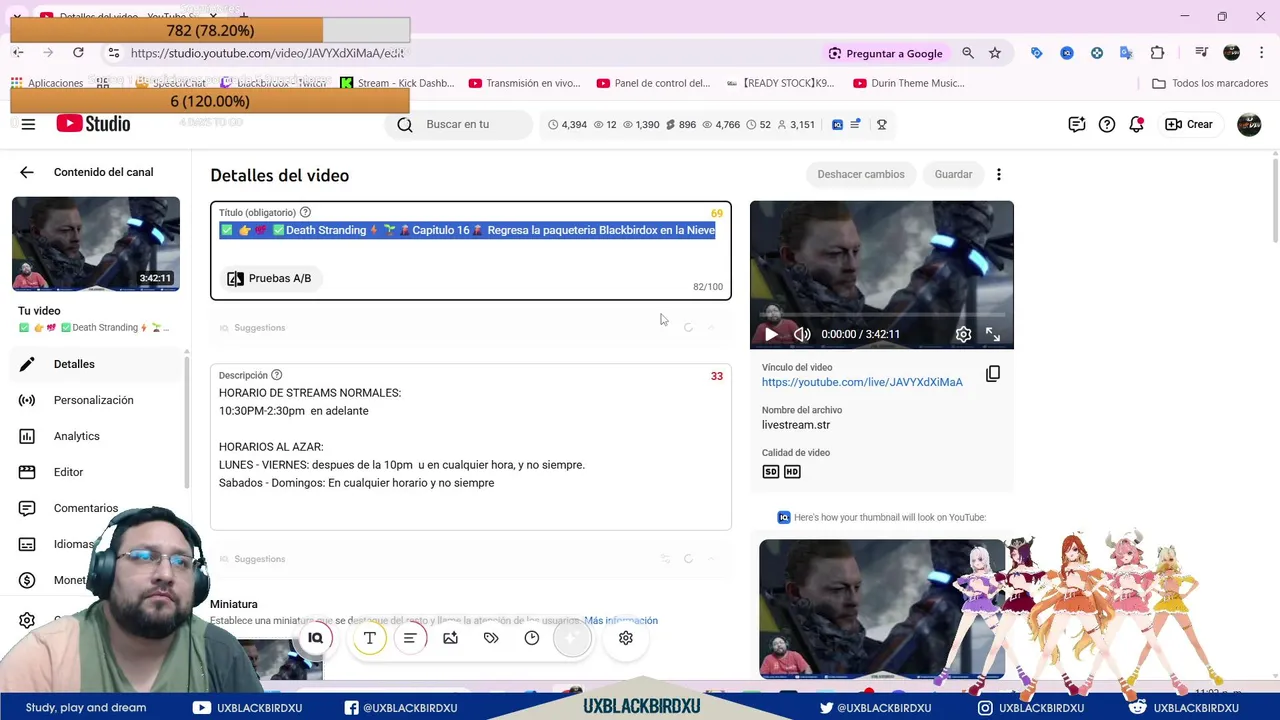Open Detalles in the sidebar
Viewport: 1280px width, 720px height.
click(x=95, y=364)
